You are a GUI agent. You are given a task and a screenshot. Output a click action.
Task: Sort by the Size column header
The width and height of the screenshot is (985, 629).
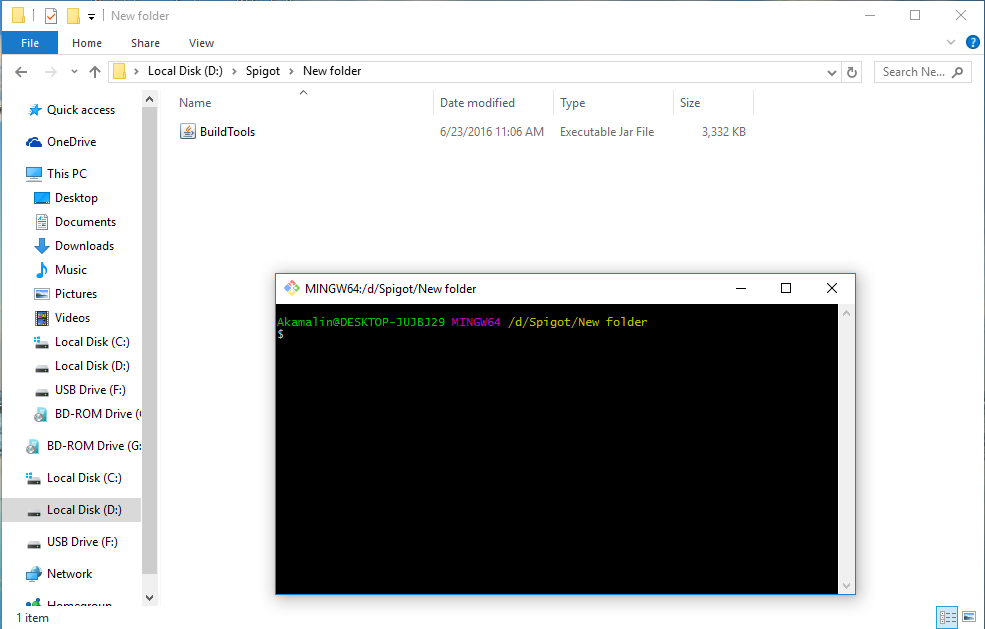pos(714,102)
